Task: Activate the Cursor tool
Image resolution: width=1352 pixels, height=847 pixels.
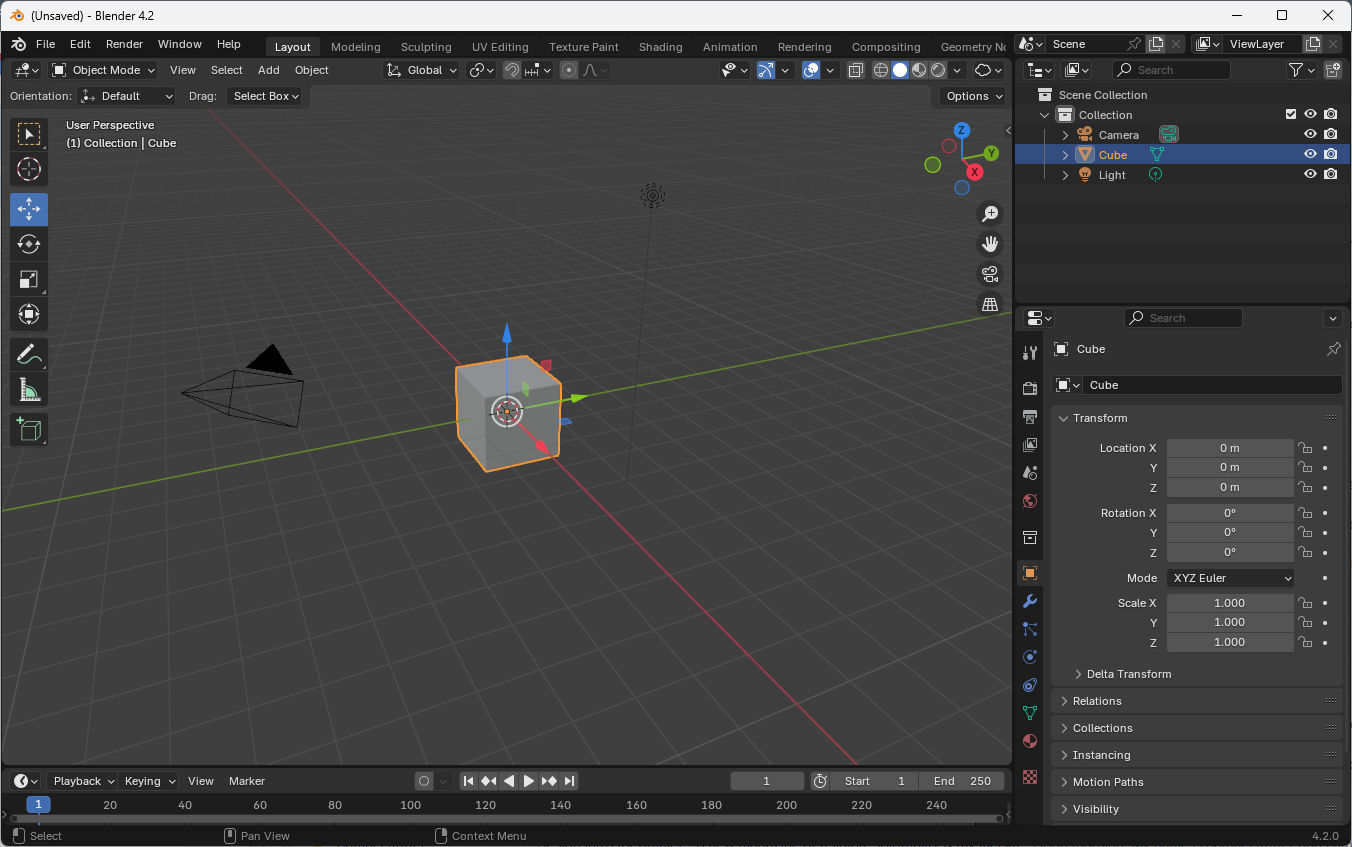Action: 29,169
